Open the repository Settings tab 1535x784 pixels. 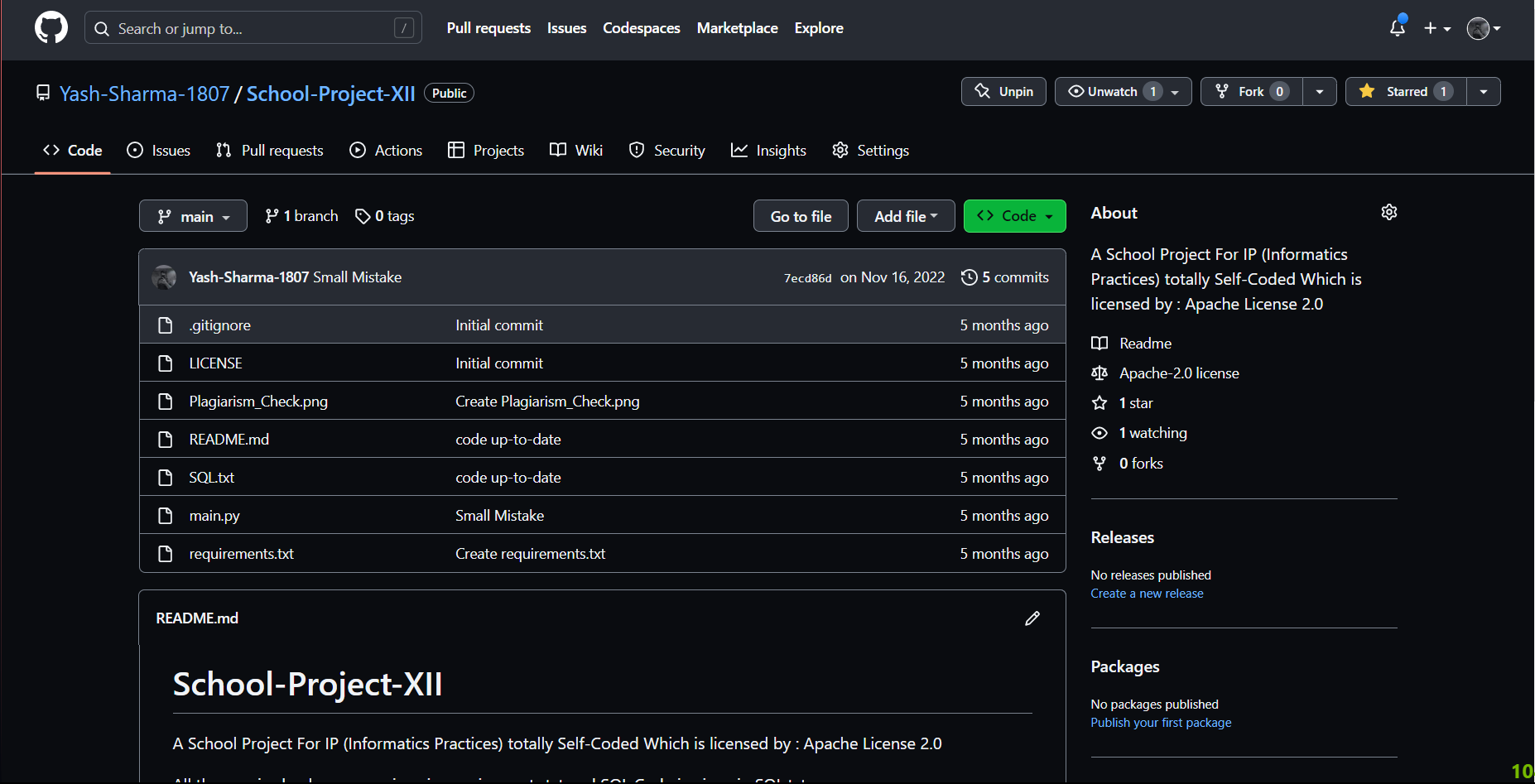[x=870, y=151]
